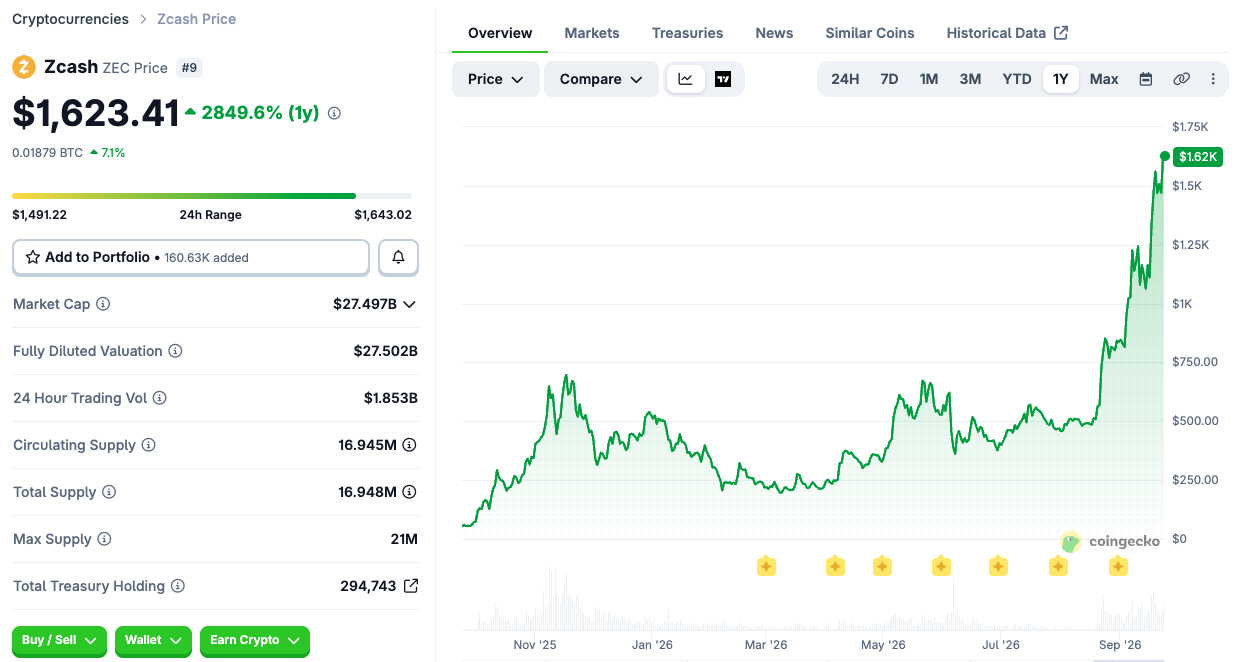
Task: Open the Wallet dropdown
Action: tap(153, 640)
